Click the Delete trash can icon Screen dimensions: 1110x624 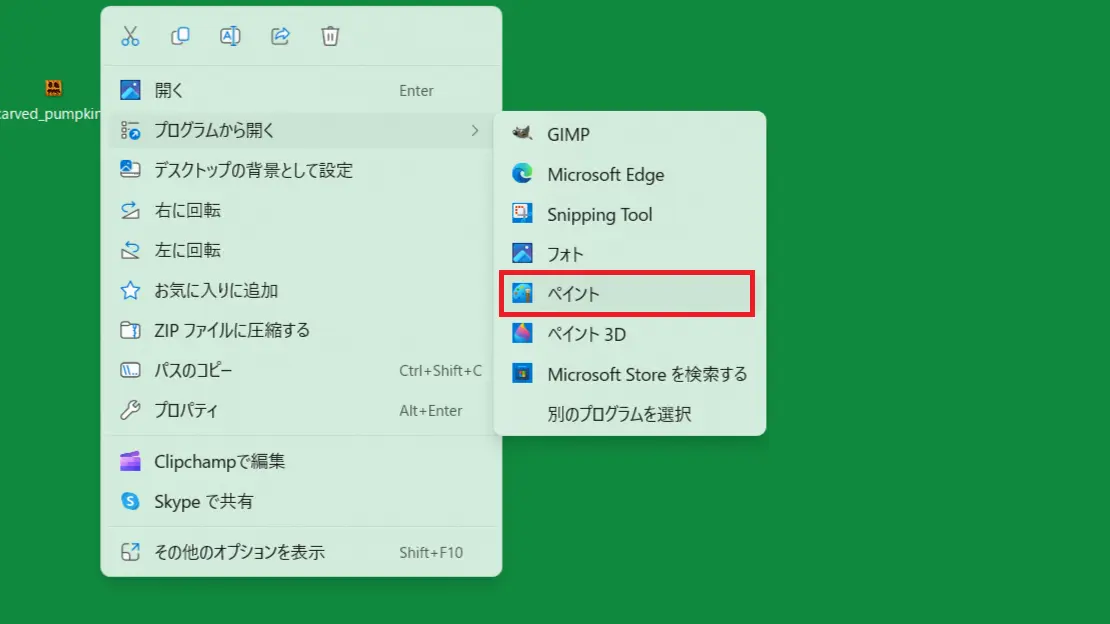[330, 36]
